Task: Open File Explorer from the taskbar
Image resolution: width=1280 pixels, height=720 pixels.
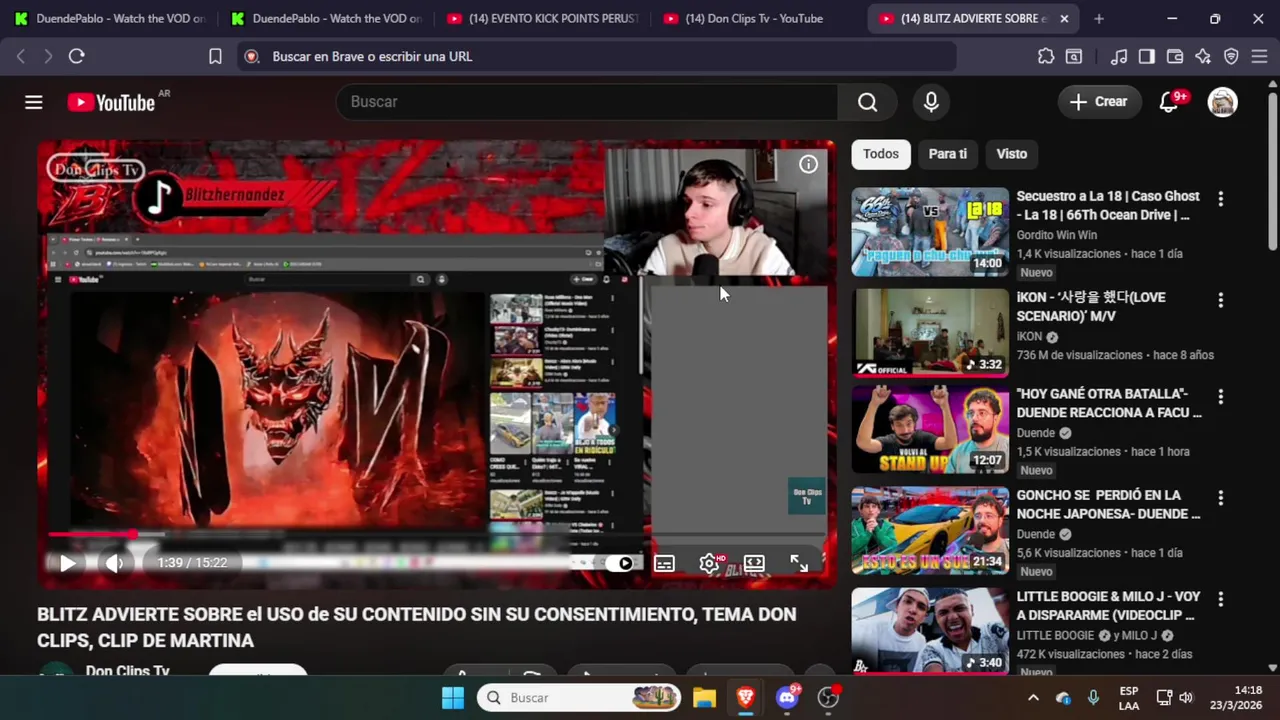Action: point(704,697)
